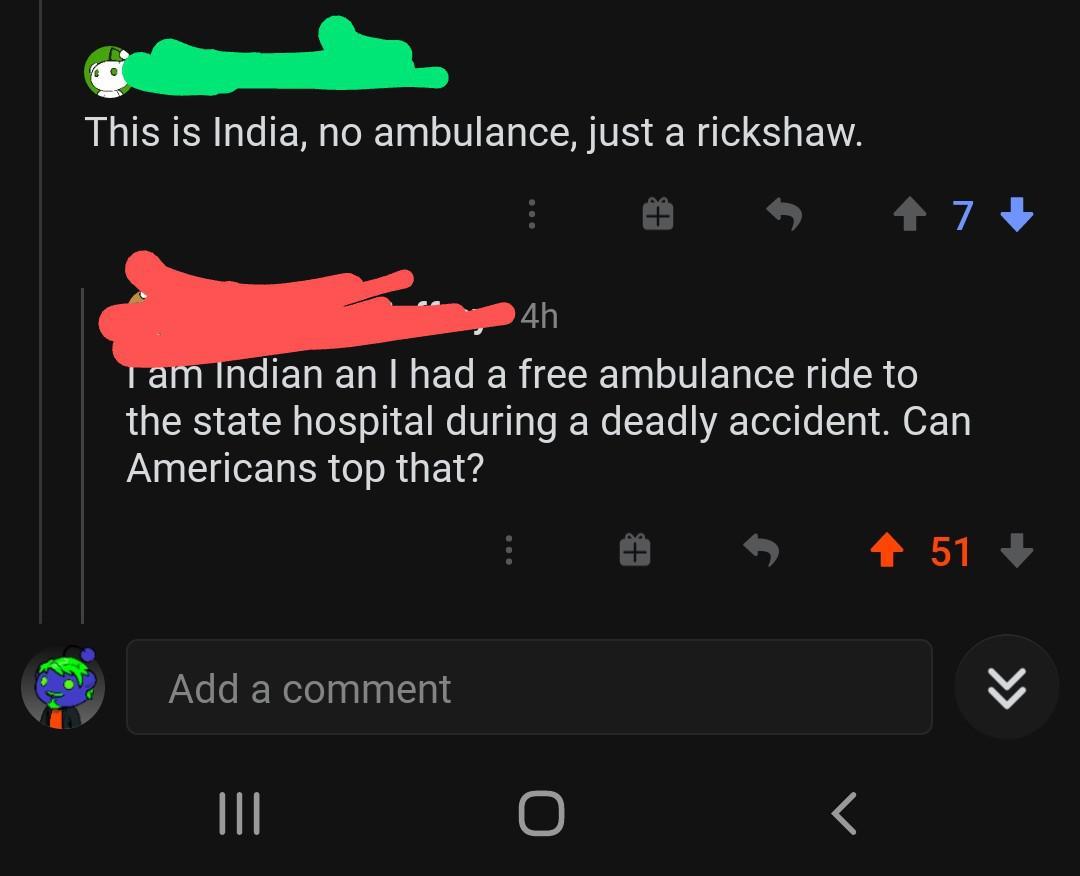Upvote the rickshaw comment
Screen dimensions: 1080x876
click(x=910, y=213)
